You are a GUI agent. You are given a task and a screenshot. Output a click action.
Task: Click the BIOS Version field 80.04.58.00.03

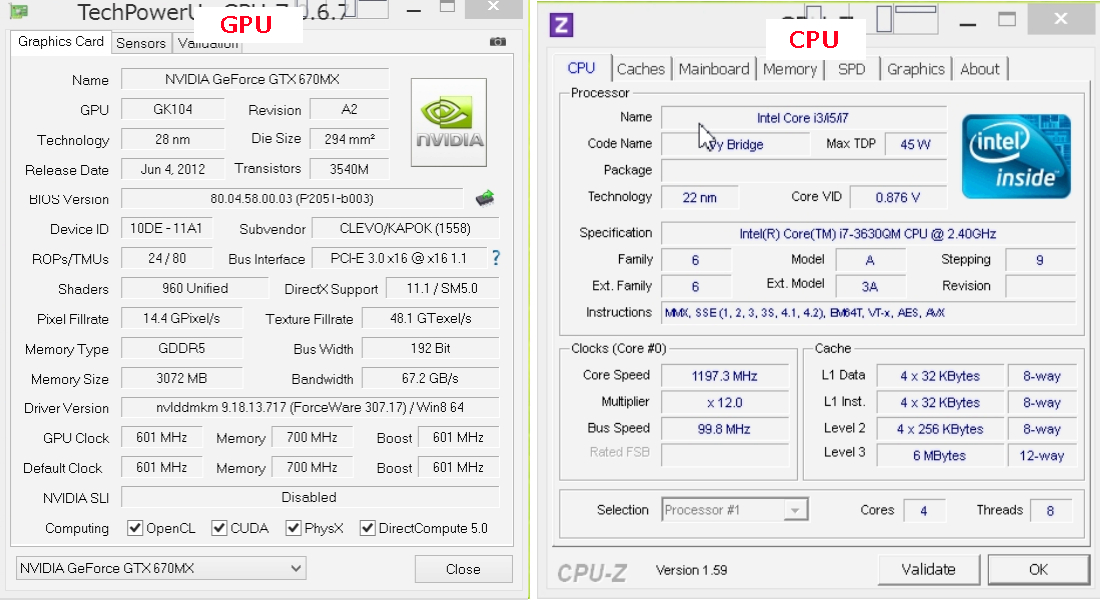292,199
